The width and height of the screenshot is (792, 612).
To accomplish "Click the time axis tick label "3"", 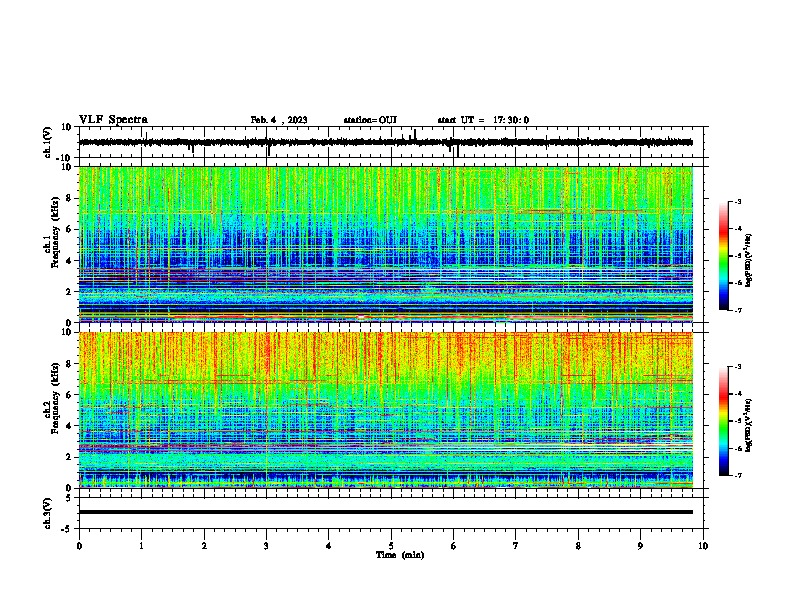I will 267,546.
